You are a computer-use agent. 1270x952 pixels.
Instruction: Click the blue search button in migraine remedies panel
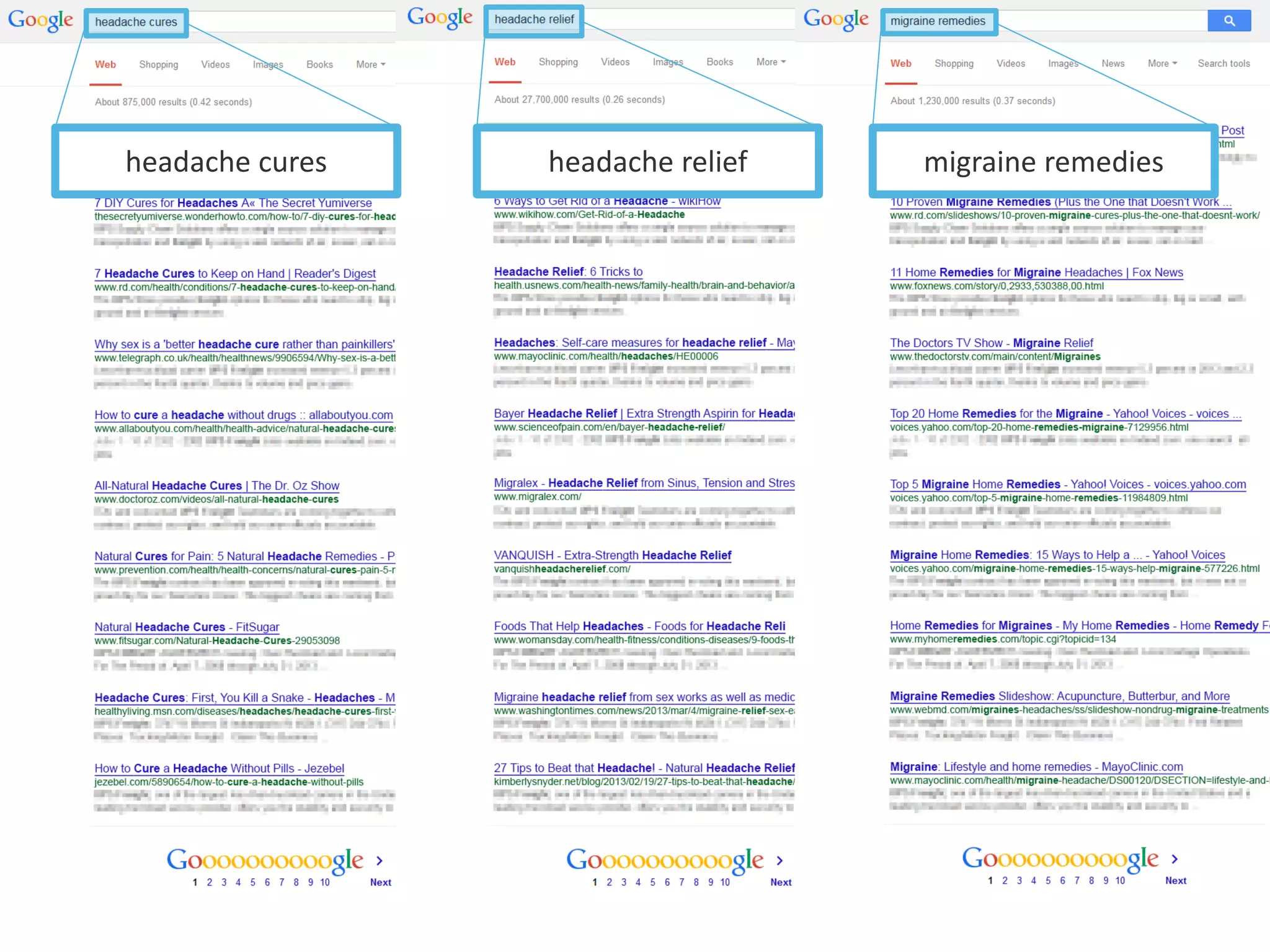click(1229, 21)
